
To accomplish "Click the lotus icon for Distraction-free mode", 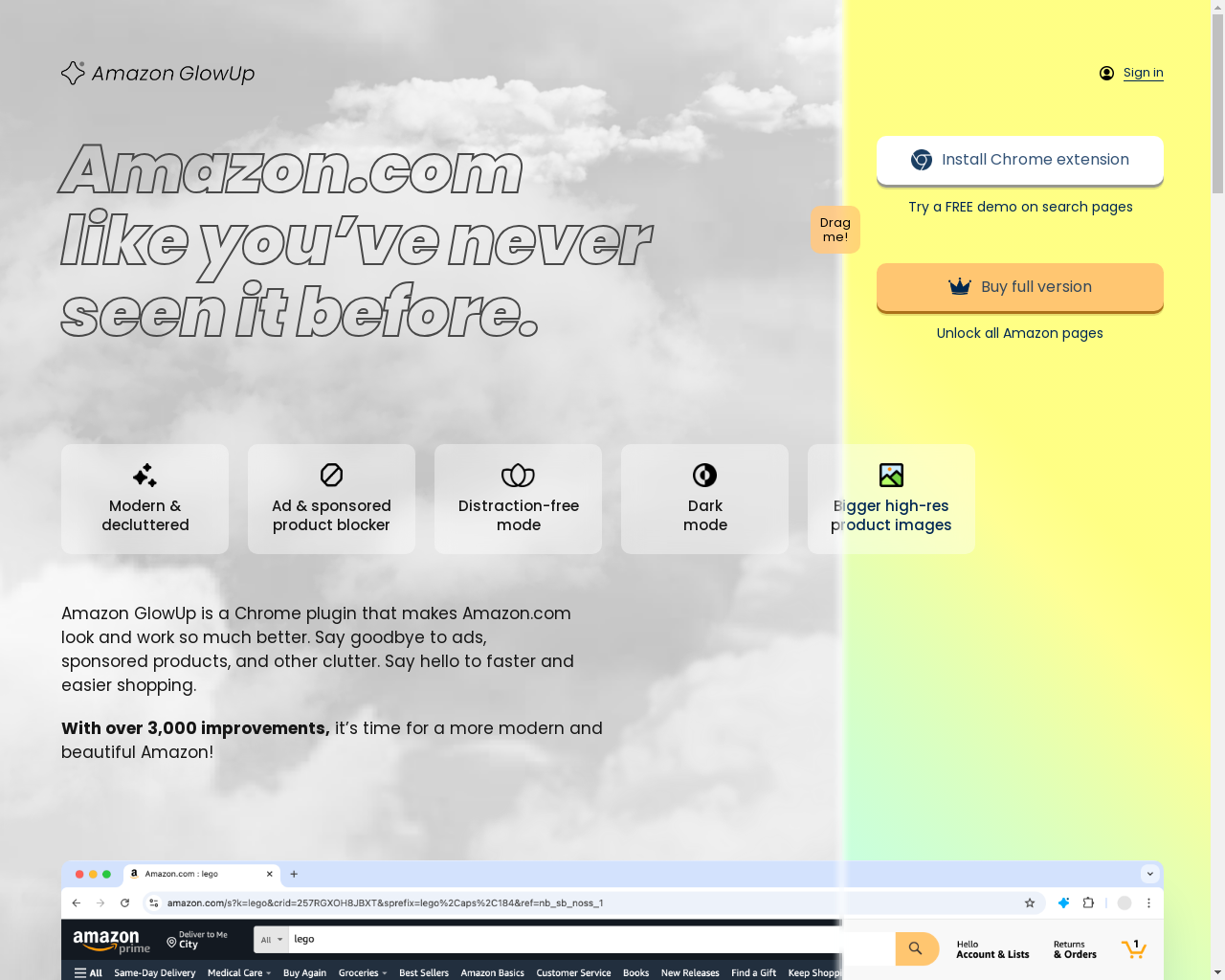I will tap(518, 475).
